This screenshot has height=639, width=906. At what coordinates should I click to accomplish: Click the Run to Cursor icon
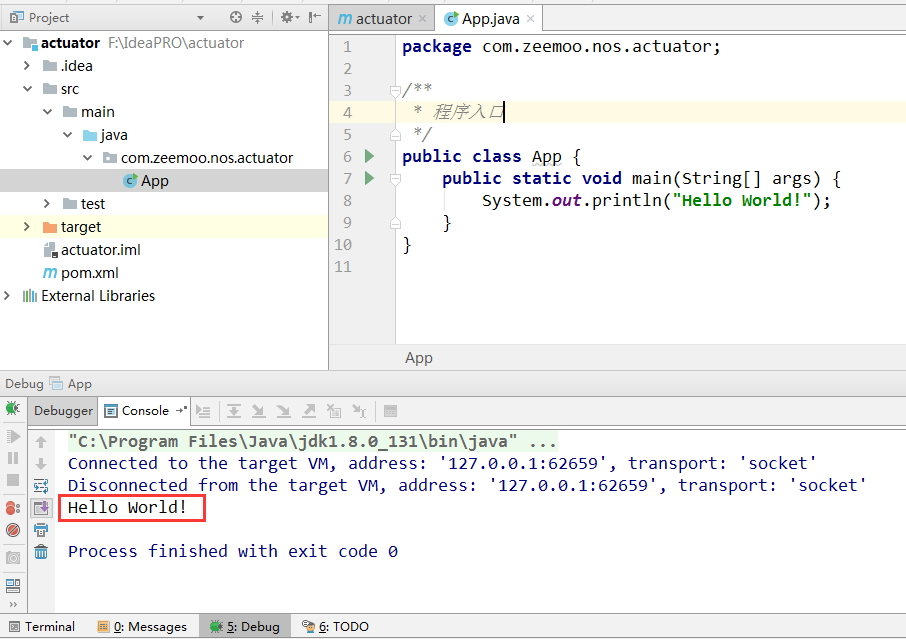click(359, 411)
